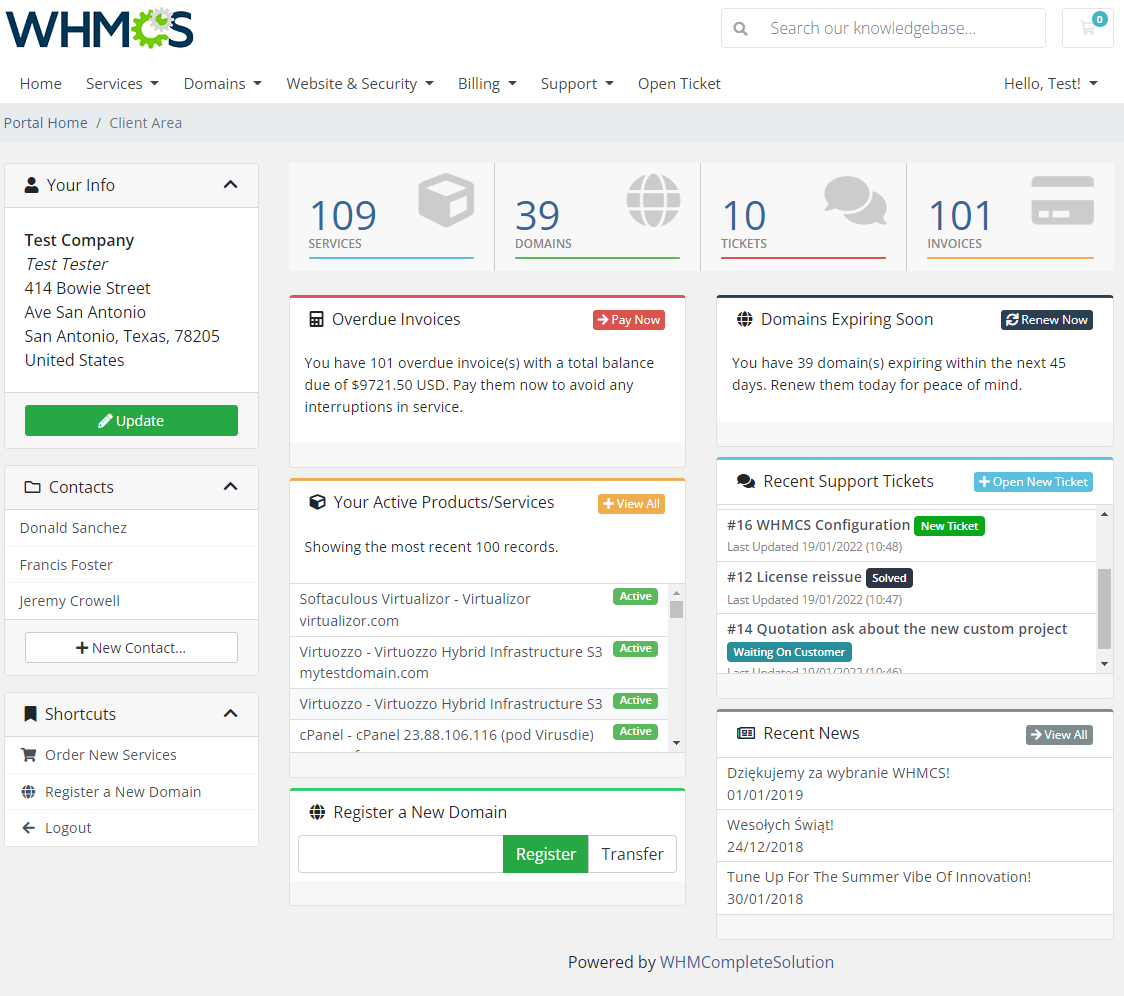Expand the Website & Security menu
Image resolution: width=1124 pixels, height=996 pixels.
pos(360,84)
